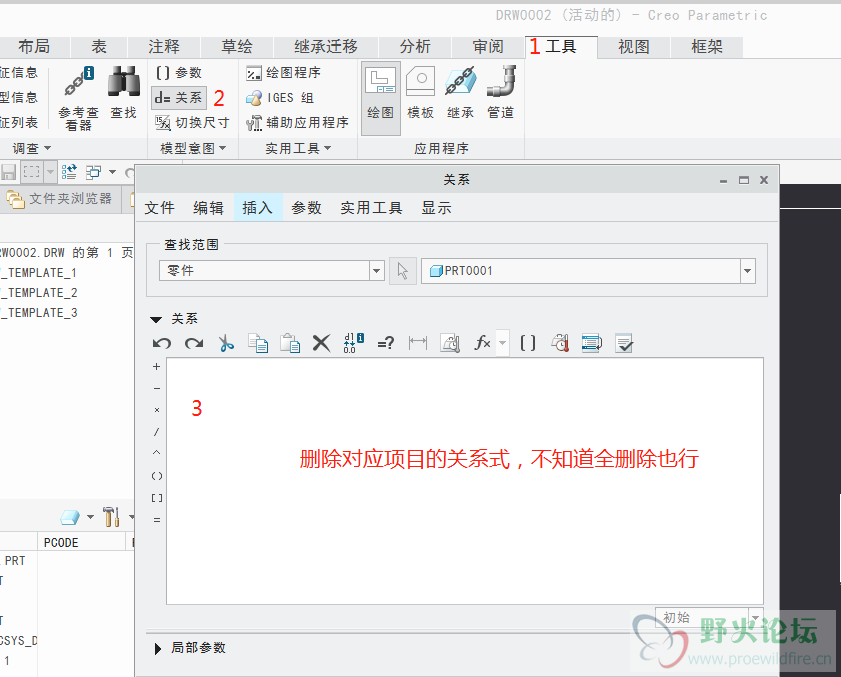Image resolution: width=841 pixels, height=677 pixels.
Task: Click the minus operator button
Action: (x=157, y=388)
